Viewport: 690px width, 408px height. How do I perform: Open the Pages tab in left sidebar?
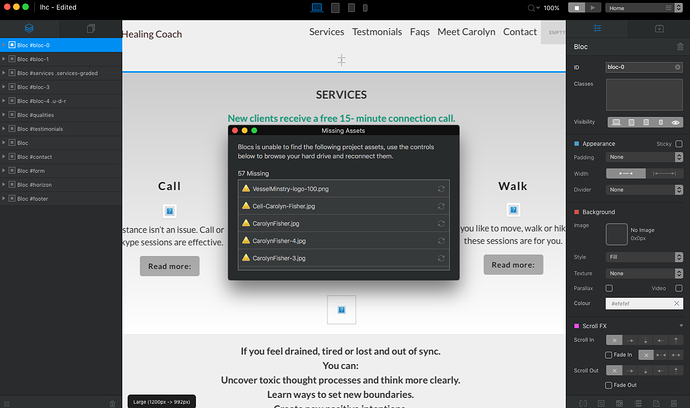(x=91, y=29)
